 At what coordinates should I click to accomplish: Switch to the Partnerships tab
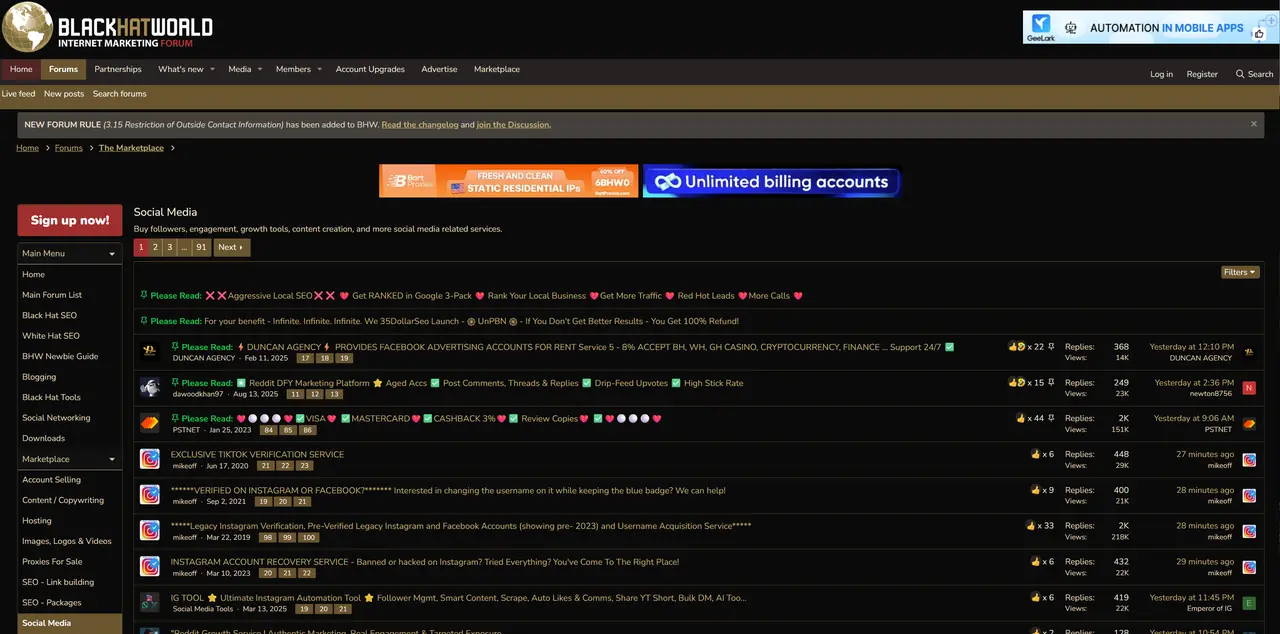click(118, 69)
